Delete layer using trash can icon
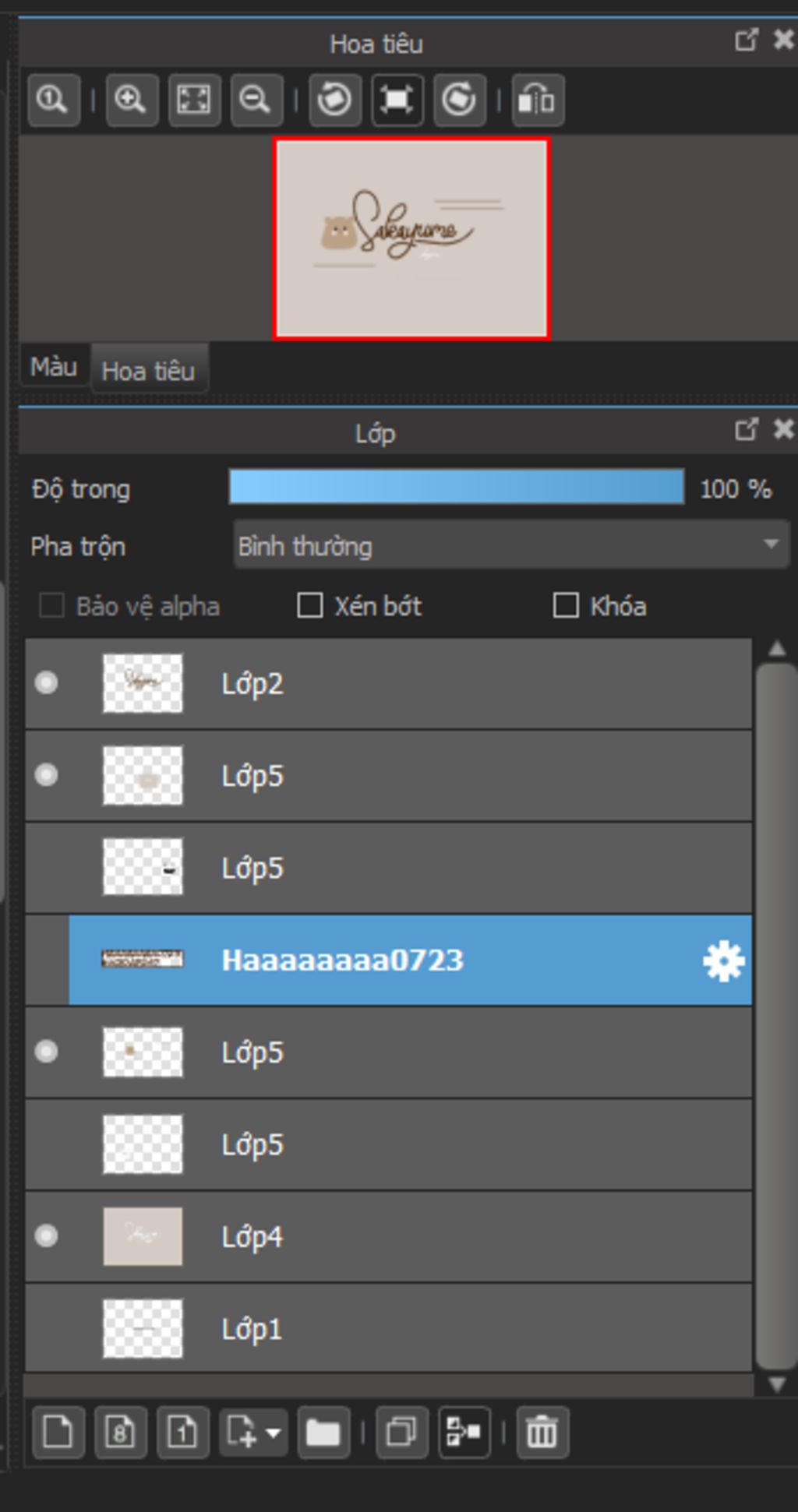Image resolution: width=798 pixels, height=1512 pixels. click(542, 1432)
